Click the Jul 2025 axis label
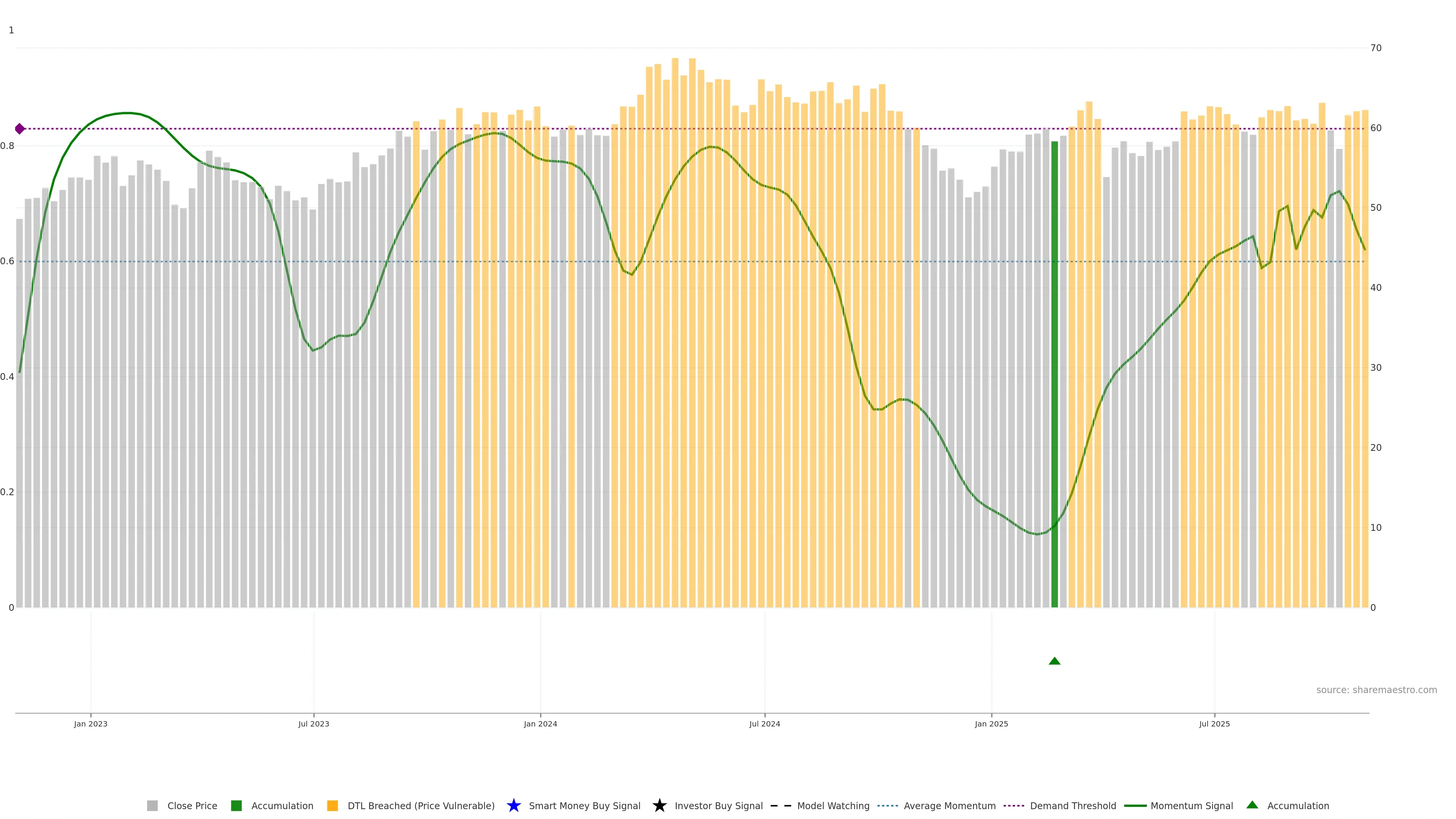1456x819 pixels. (1214, 723)
